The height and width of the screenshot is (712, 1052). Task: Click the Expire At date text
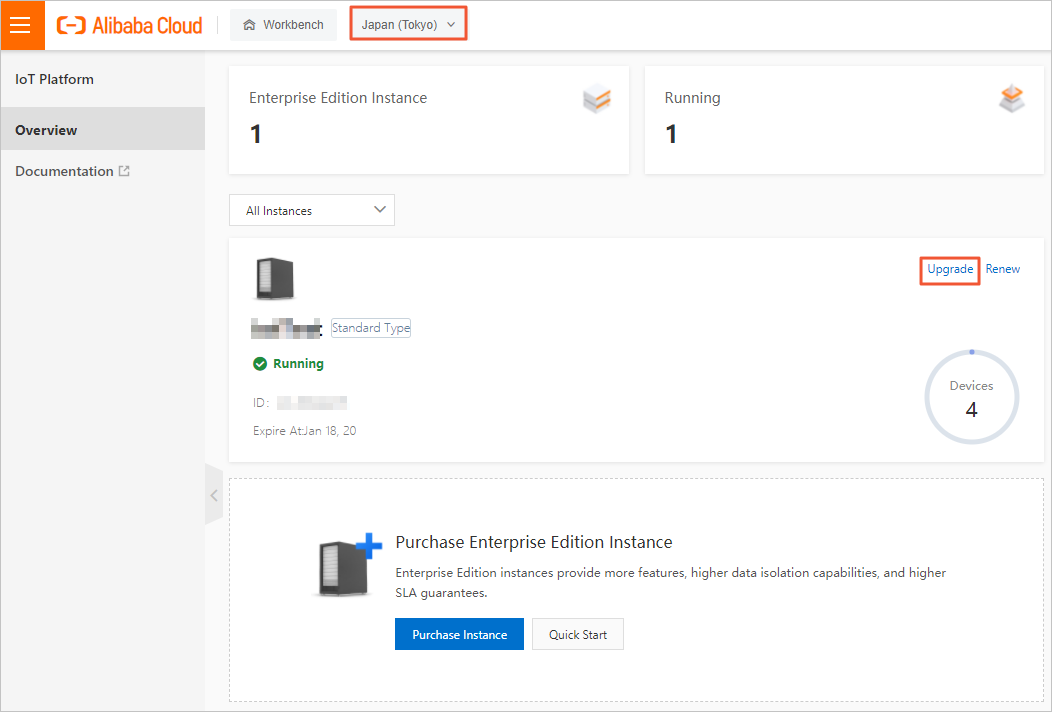point(305,431)
